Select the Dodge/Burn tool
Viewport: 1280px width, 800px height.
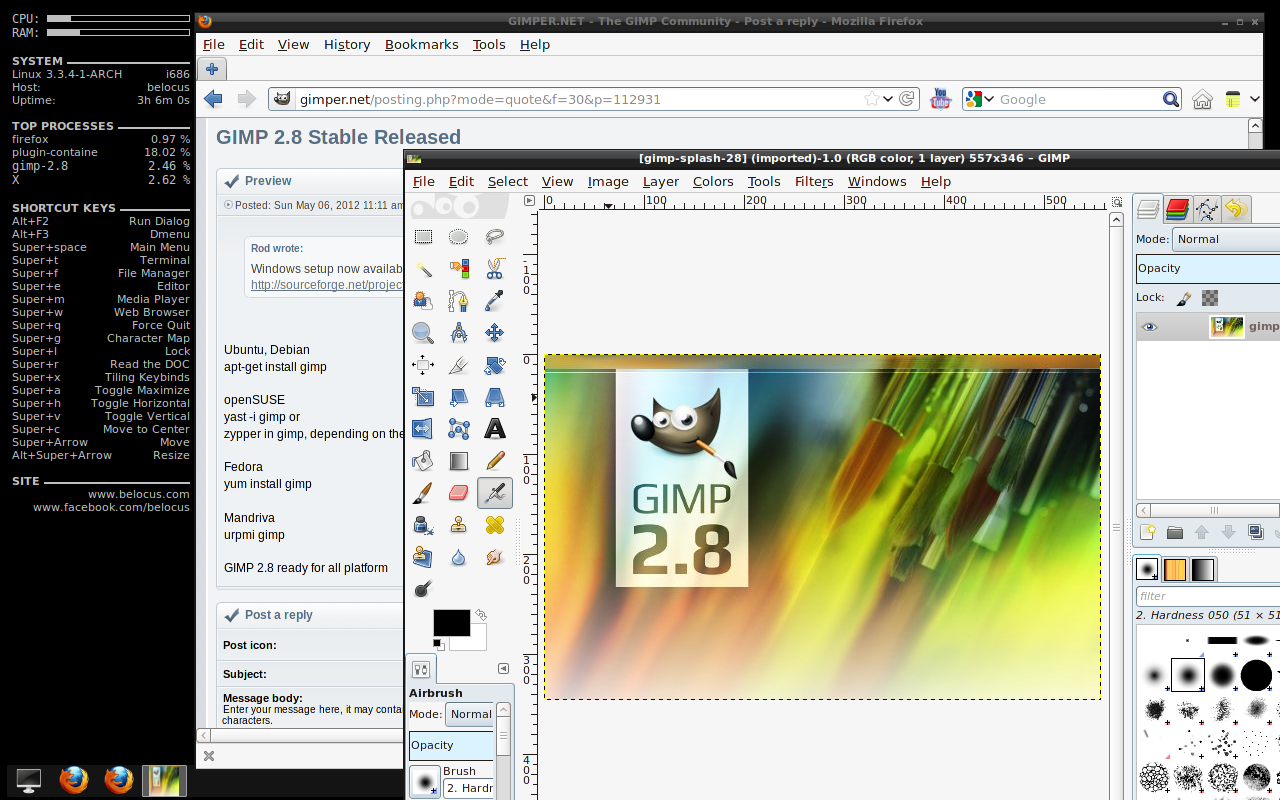click(423, 589)
